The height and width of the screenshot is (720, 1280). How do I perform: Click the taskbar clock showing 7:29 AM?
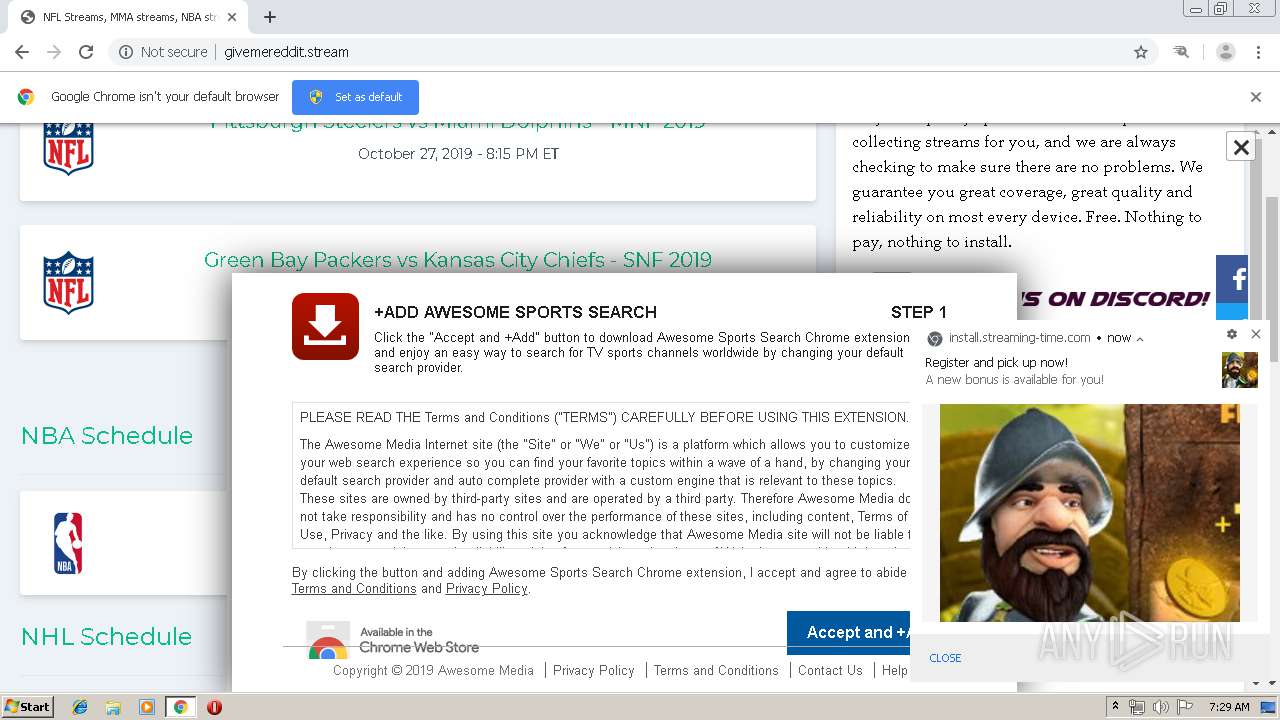(x=1229, y=707)
